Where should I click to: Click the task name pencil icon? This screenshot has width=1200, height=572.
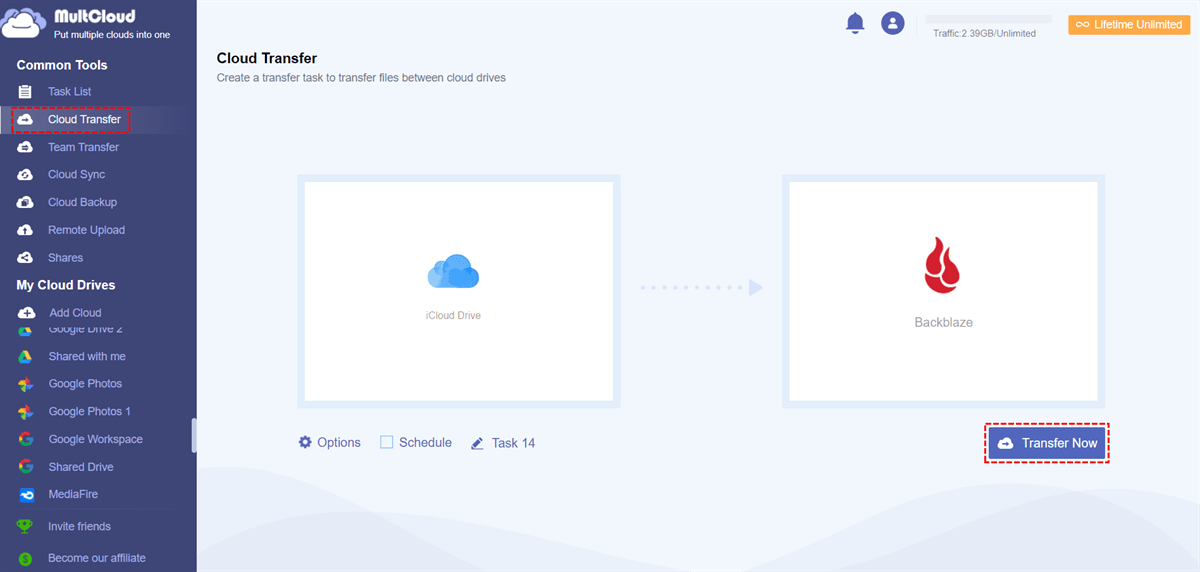click(x=477, y=443)
